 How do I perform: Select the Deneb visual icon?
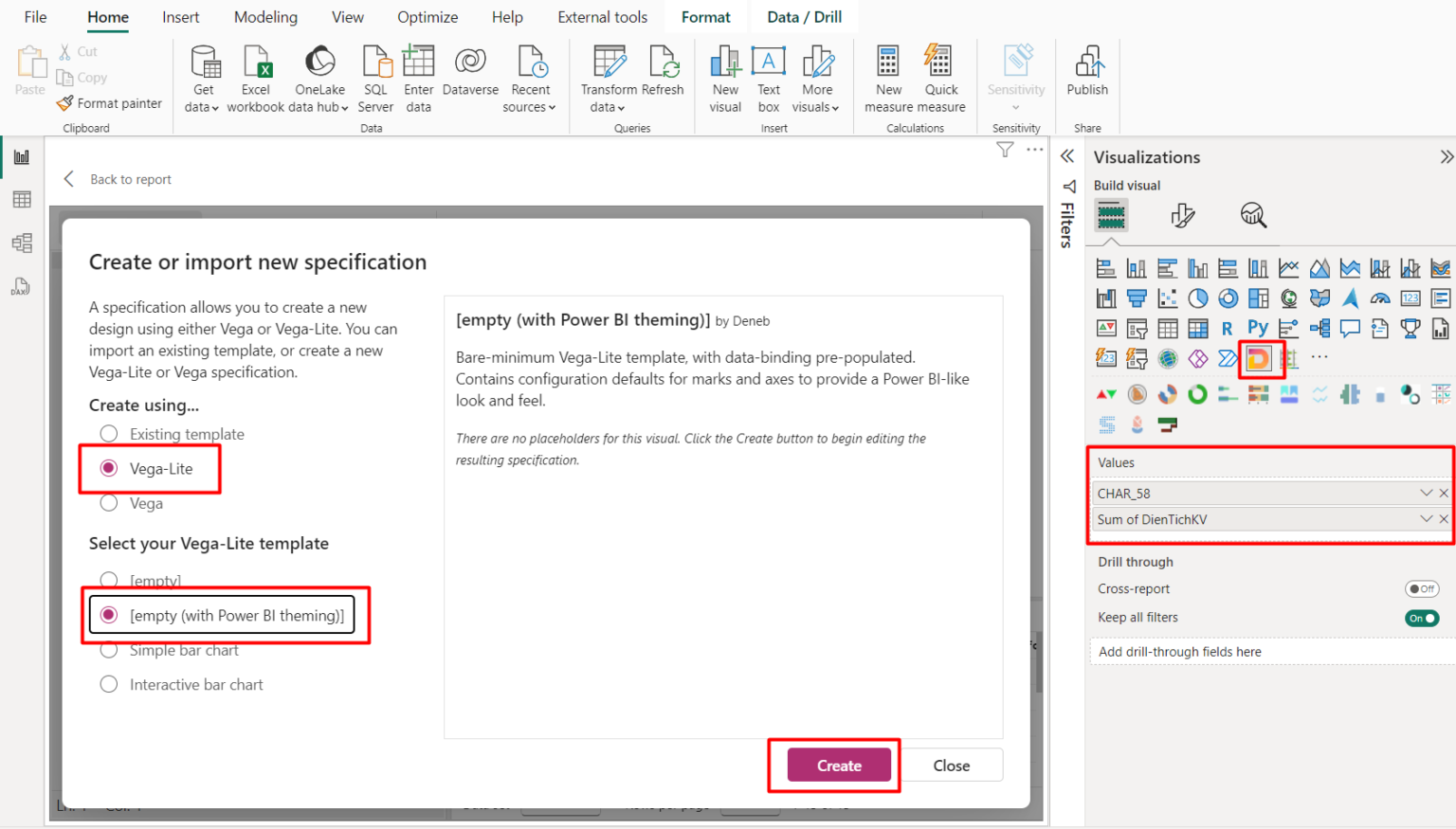pos(1258,357)
